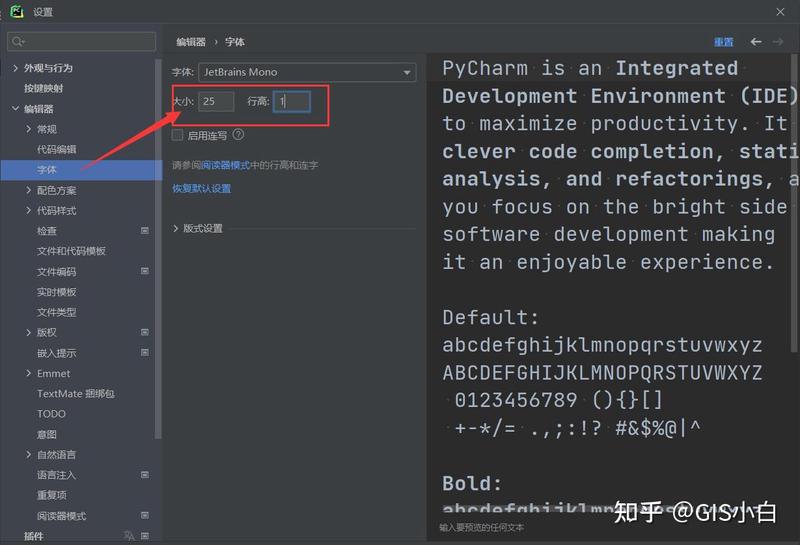Select 代码编辑 in settings tree
Viewport: 800px width, 545px height.
[57, 150]
